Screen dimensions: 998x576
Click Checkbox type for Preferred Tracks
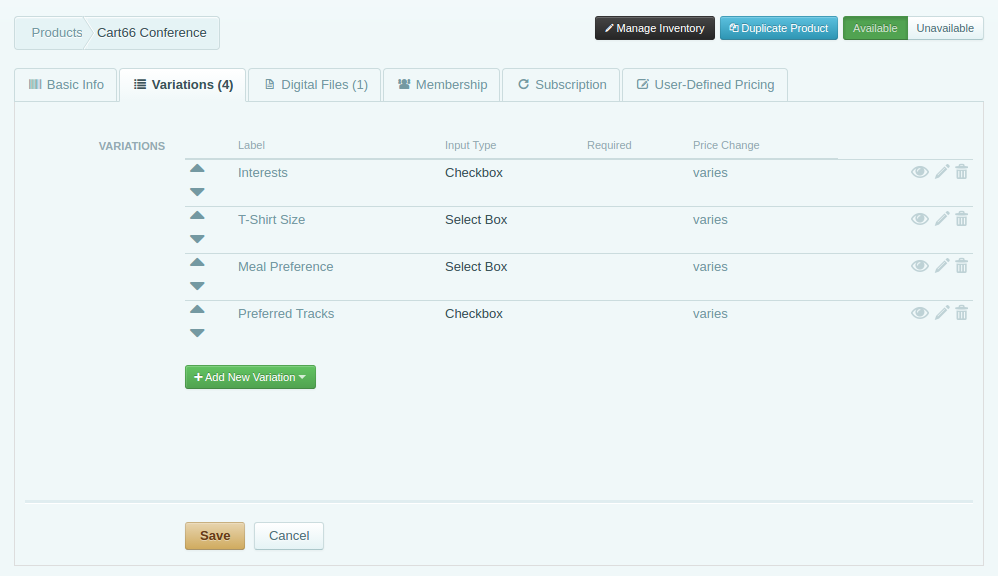tap(474, 314)
